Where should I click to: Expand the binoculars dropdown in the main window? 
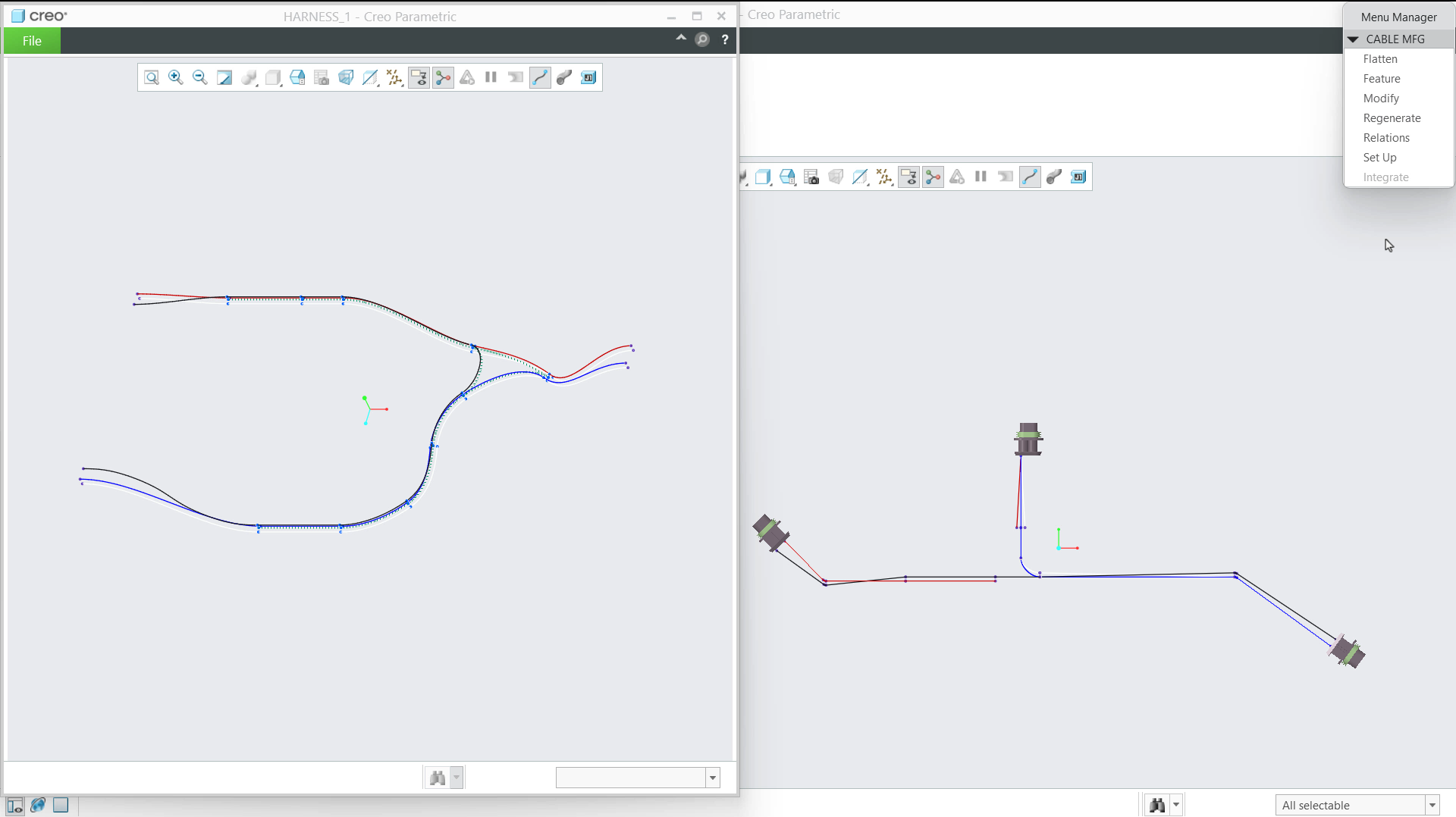(1176, 805)
